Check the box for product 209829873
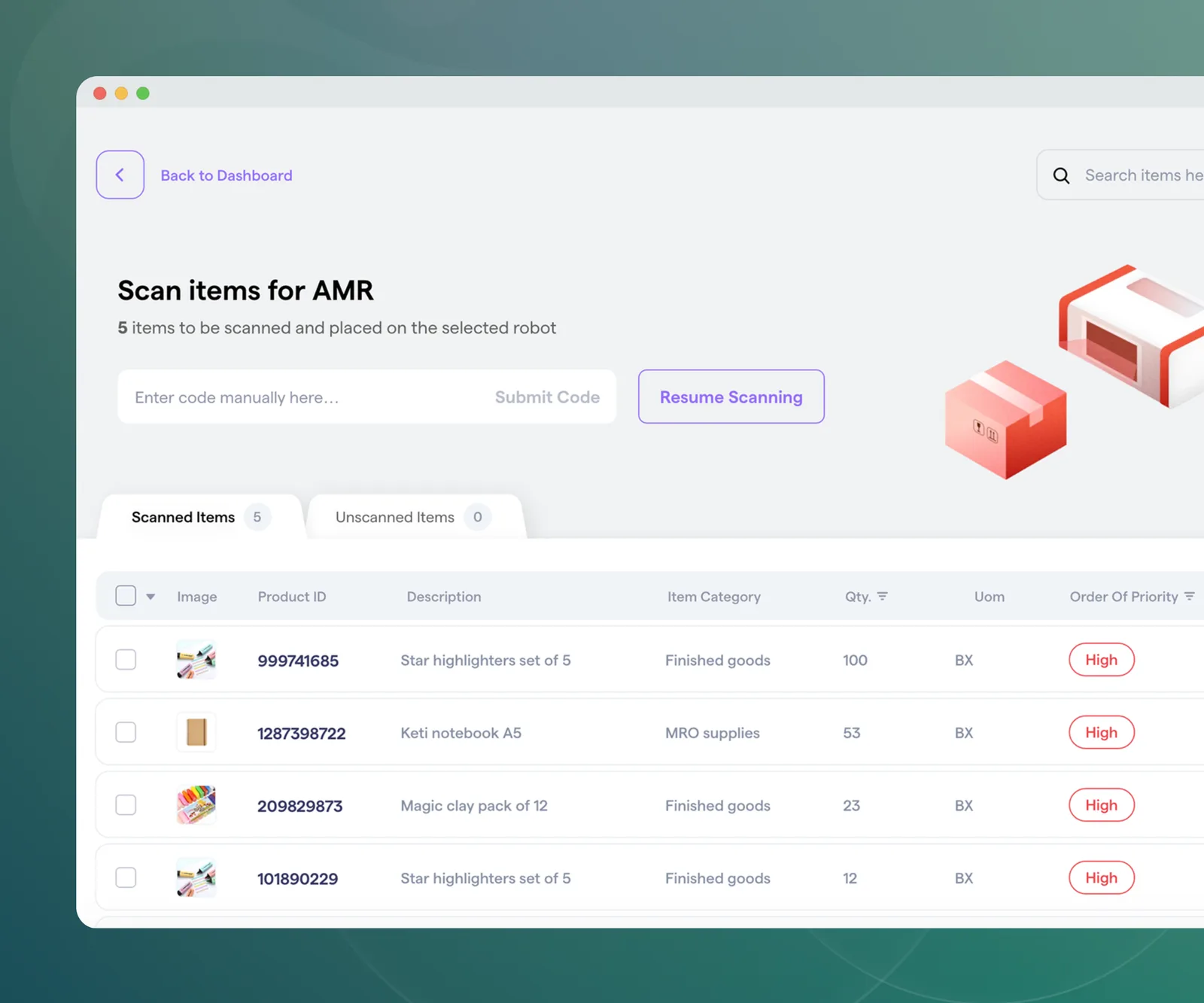 (126, 805)
